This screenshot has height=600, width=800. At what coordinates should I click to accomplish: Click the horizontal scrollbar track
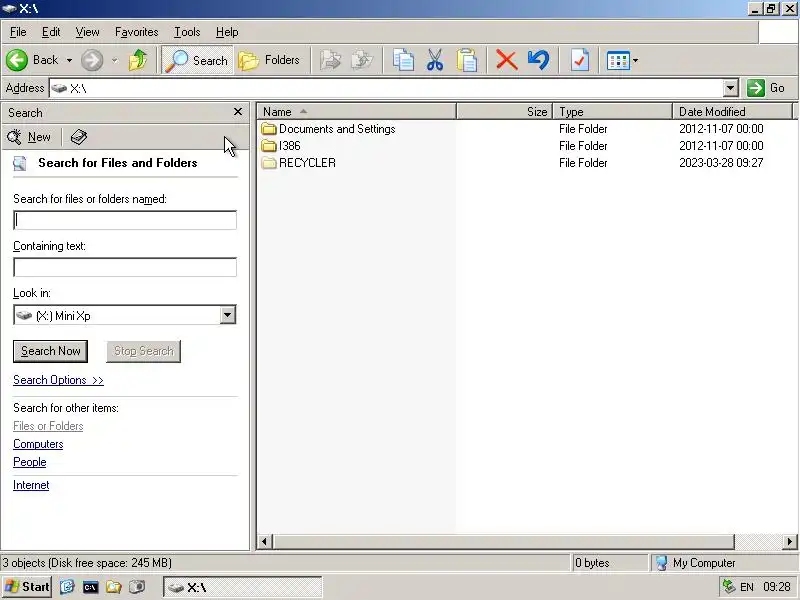tap(759, 541)
